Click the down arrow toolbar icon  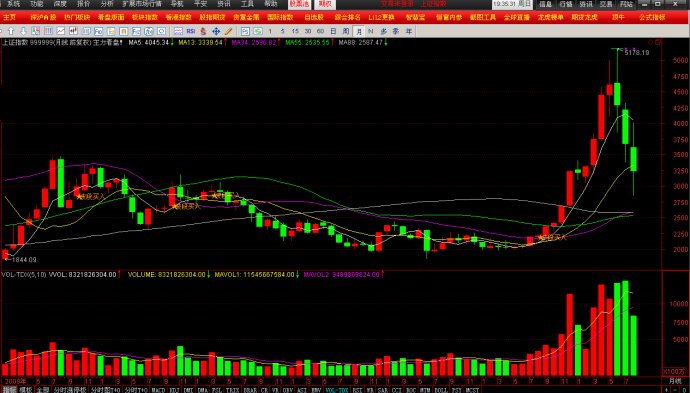coord(23,31)
